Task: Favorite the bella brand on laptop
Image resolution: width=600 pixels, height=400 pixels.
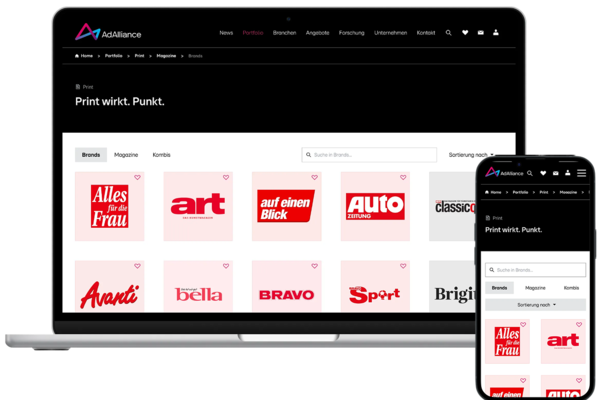Action: [226, 266]
